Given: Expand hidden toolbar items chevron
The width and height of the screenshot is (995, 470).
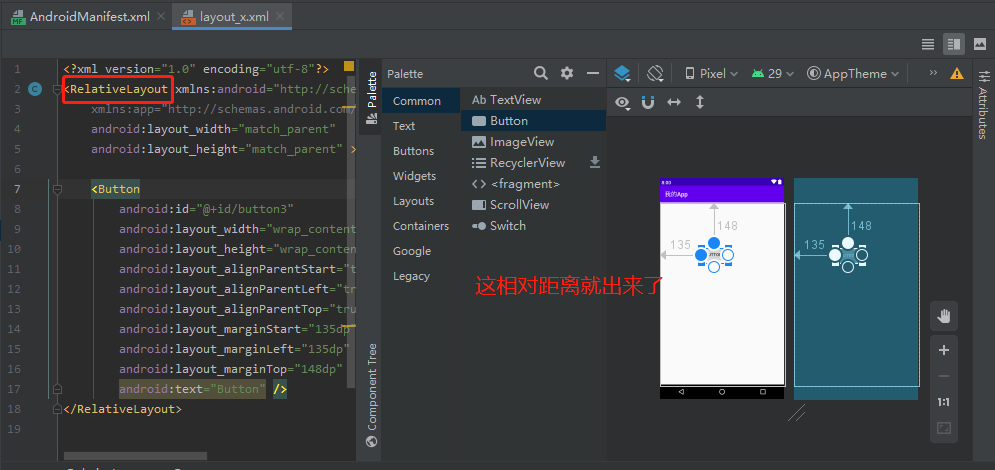Looking at the screenshot, I should [x=933, y=73].
